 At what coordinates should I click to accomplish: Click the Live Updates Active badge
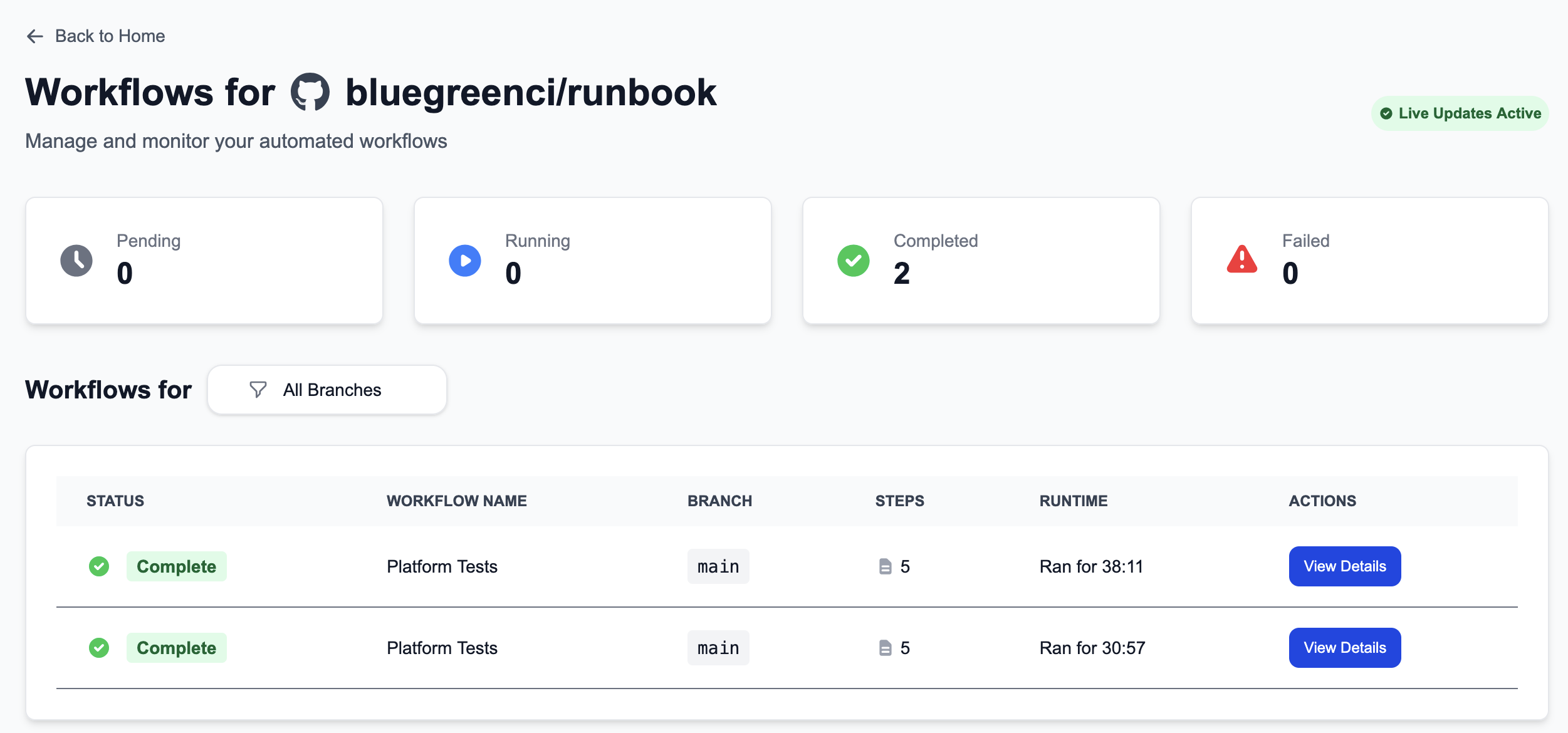point(1460,113)
